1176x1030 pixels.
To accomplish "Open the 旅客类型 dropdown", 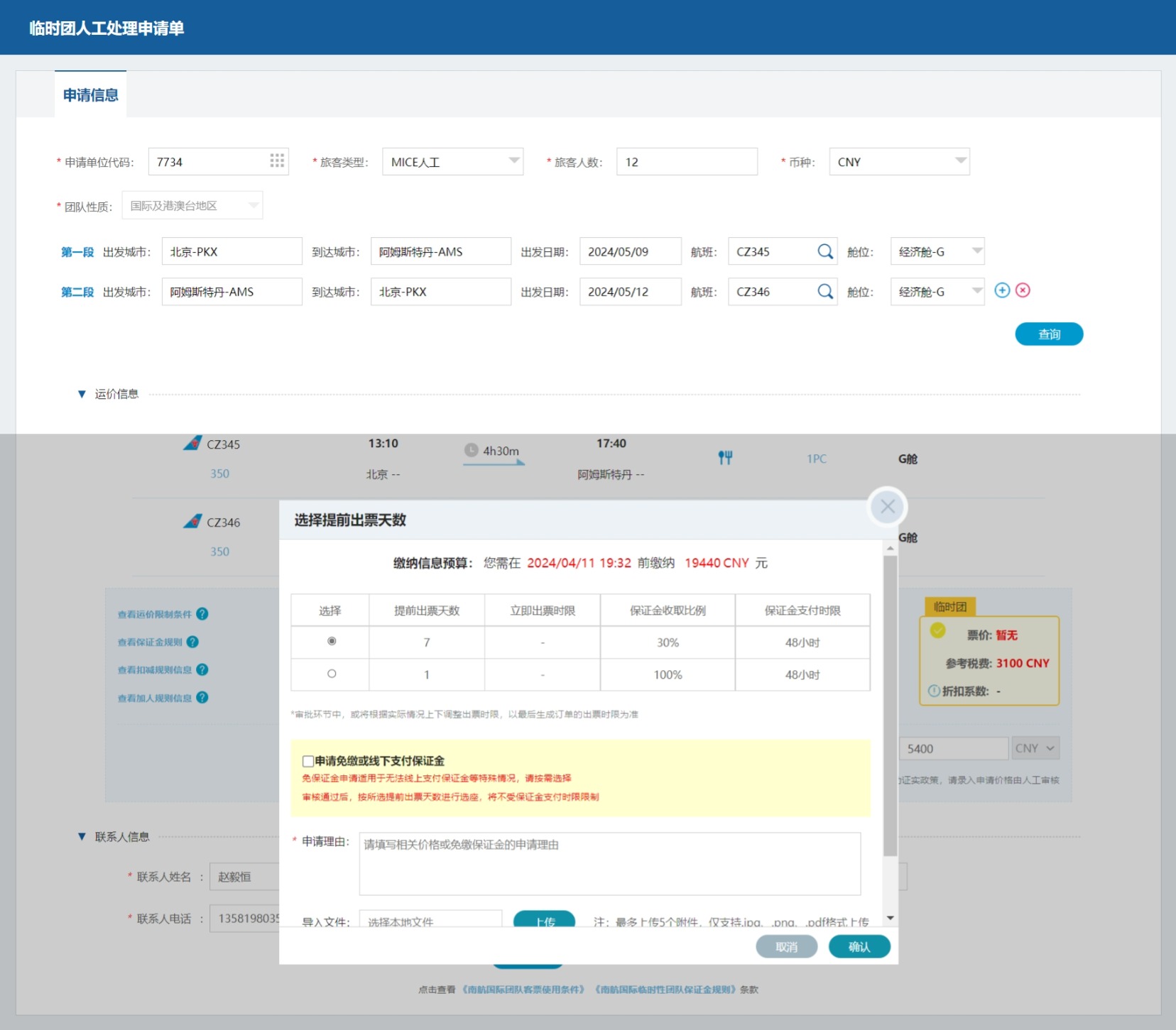I will click(x=513, y=161).
